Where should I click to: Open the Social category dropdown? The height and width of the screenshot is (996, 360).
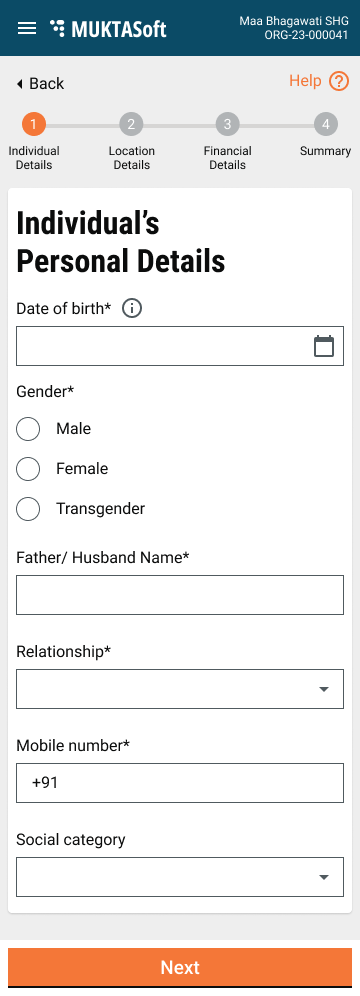(180, 877)
